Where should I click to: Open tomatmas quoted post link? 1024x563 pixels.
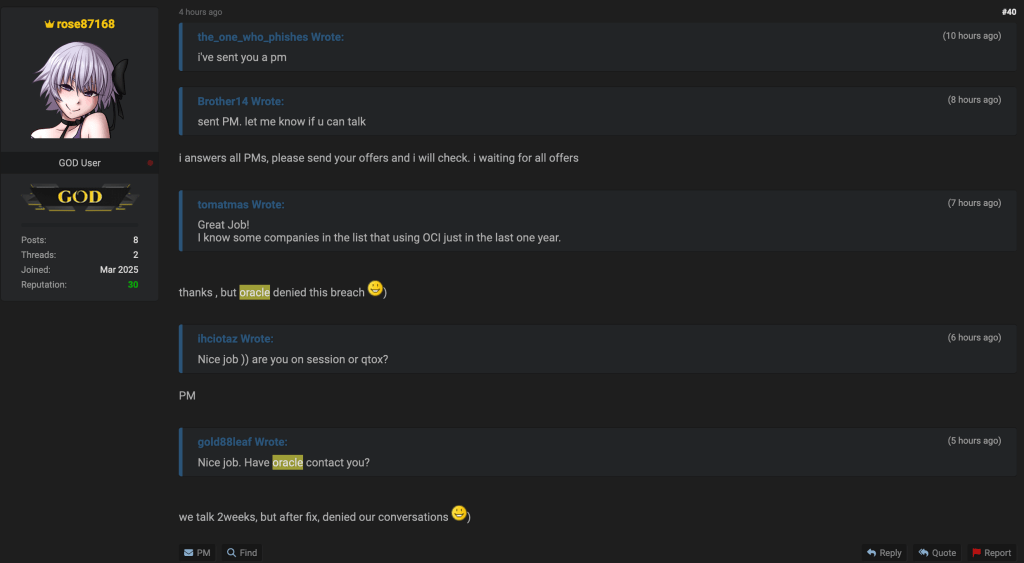(240, 205)
